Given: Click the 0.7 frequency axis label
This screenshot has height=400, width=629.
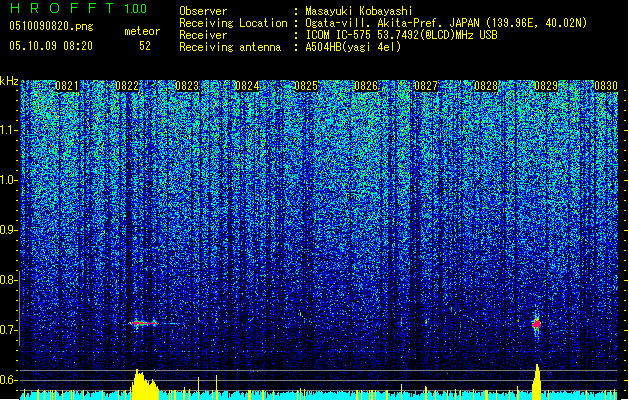Looking at the screenshot, I should [7, 330].
